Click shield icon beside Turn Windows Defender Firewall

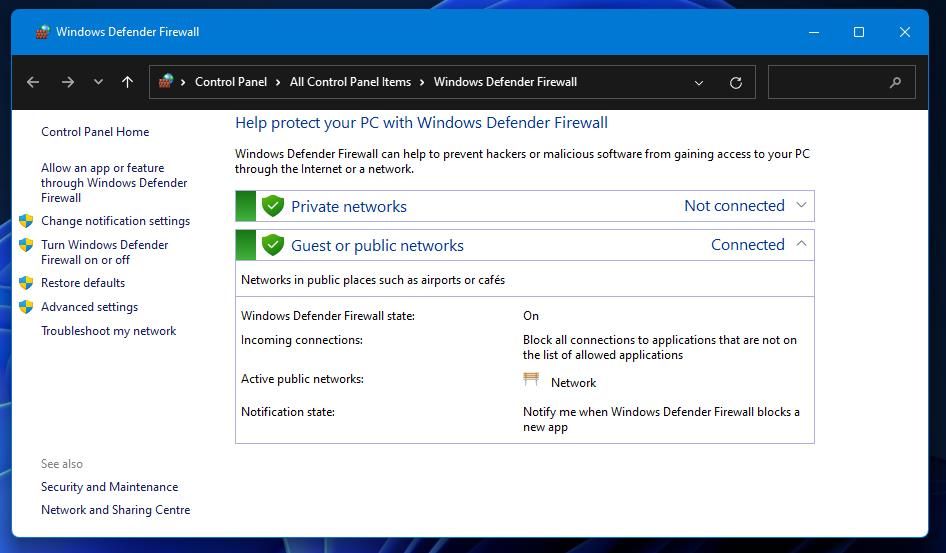point(26,245)
